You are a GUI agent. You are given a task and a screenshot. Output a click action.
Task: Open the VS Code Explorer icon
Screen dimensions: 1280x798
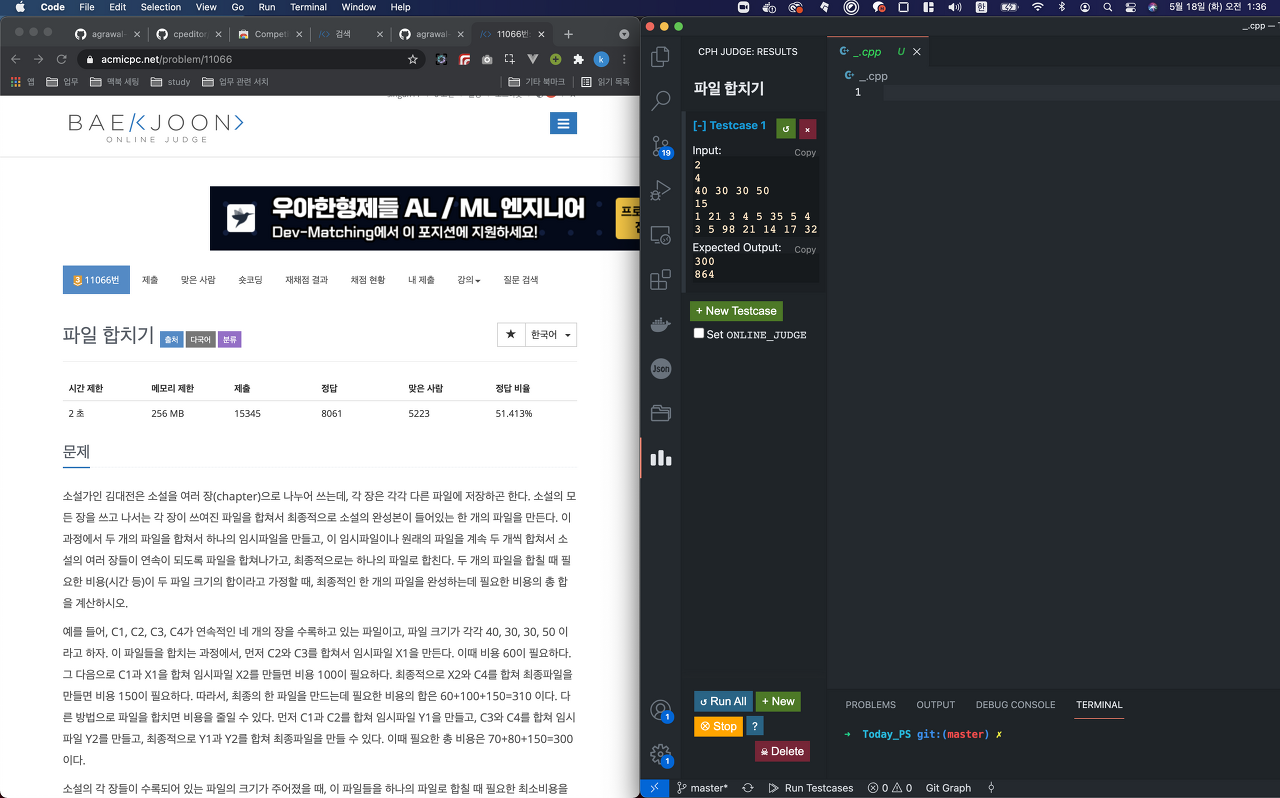pos(660,56)
